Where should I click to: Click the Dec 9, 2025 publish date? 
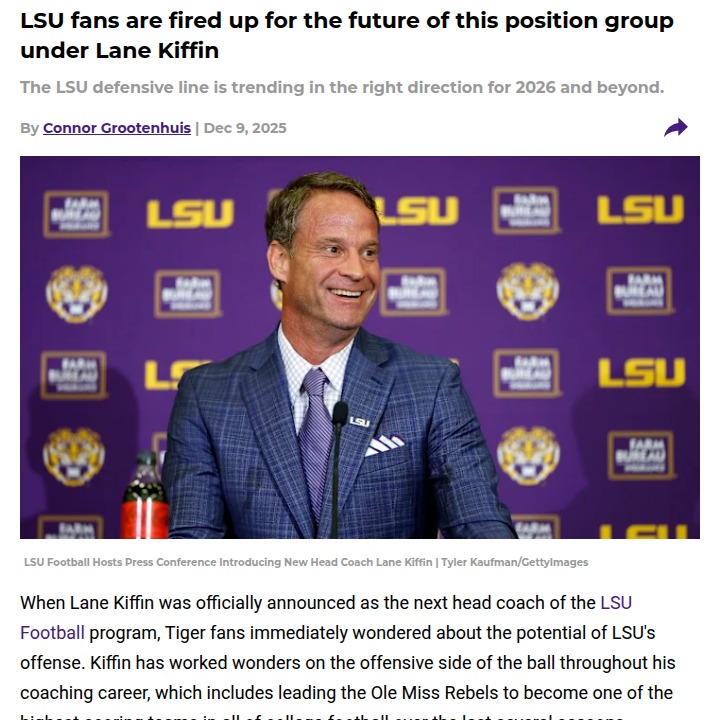245,128
